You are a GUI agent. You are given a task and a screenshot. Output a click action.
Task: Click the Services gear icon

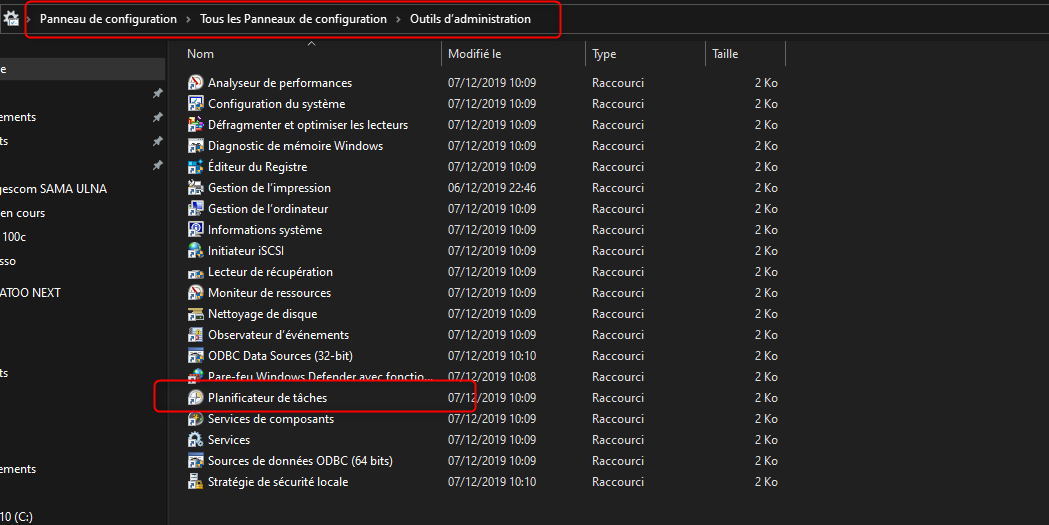point(195,439)
